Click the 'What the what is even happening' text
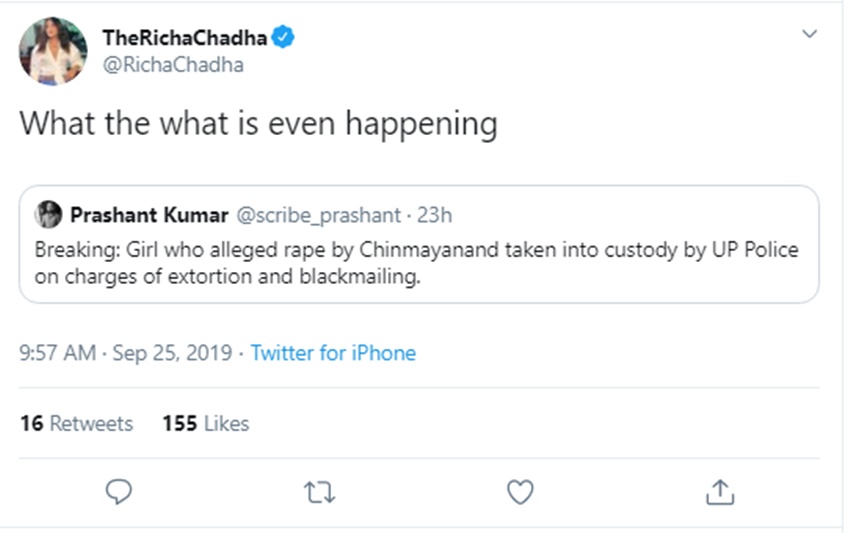 tap(258, 124)
